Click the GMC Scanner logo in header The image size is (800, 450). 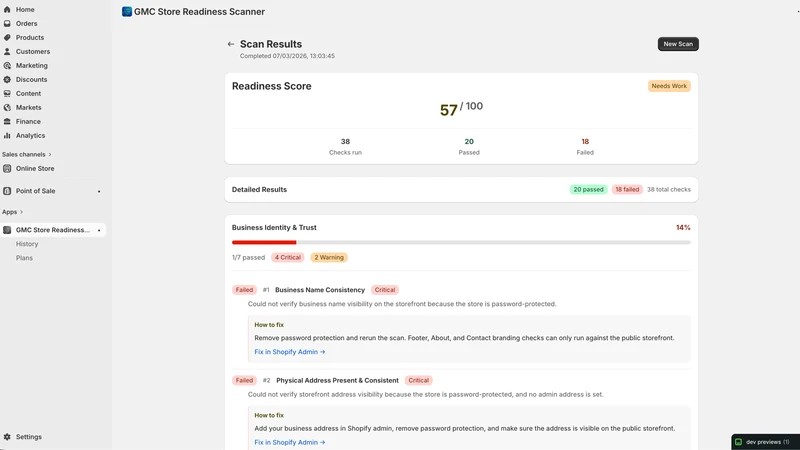click(127, 11)
